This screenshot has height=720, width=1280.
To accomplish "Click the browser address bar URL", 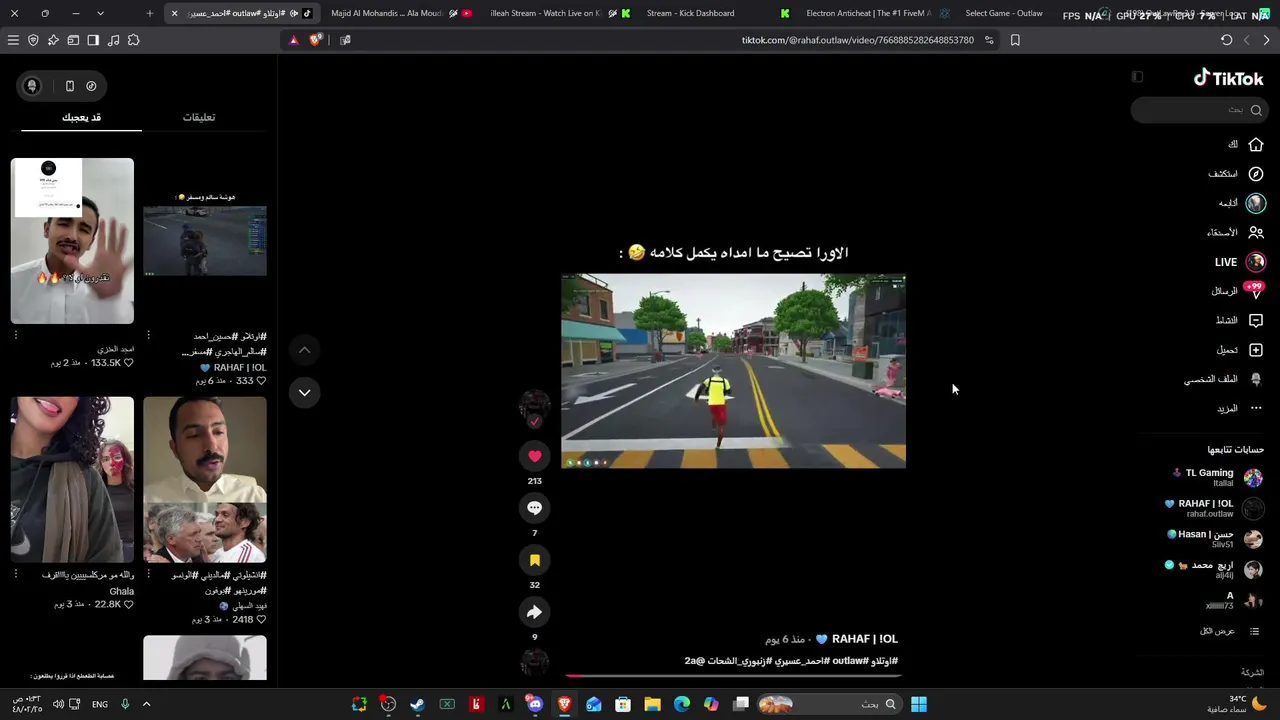I will [x=857, y=40].
